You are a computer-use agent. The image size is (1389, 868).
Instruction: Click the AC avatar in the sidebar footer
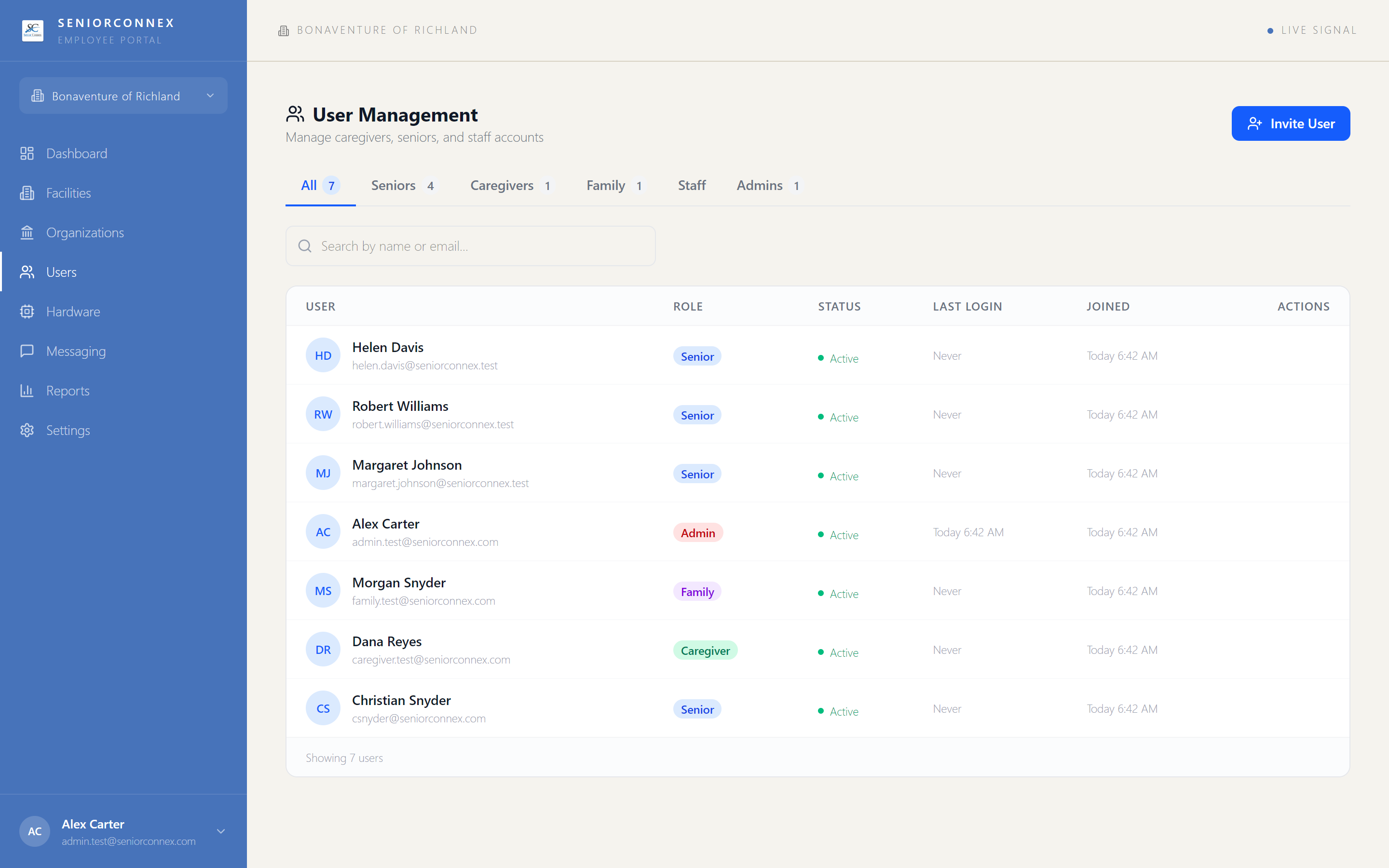pyautogui.click(x=35, y=831)
